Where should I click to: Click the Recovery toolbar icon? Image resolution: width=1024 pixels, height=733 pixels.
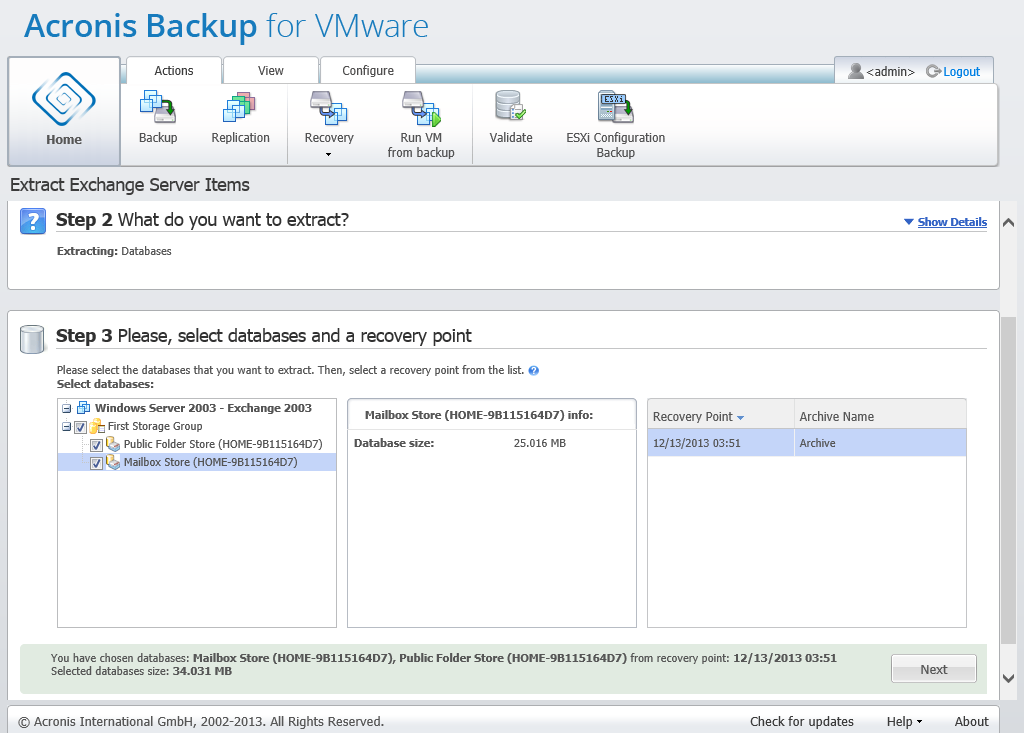pos(329,108)
